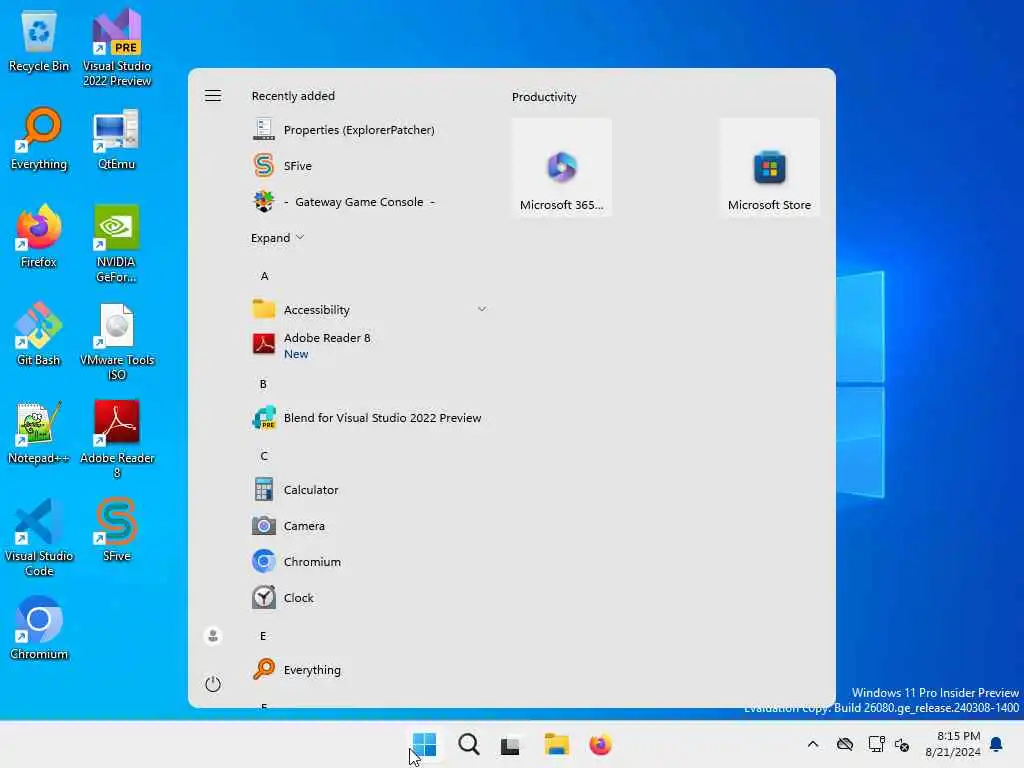The width and height of the screenshot is (1024, 768).
Task: Launch SFive from Recently added list
Action: [x=370, y=165]
